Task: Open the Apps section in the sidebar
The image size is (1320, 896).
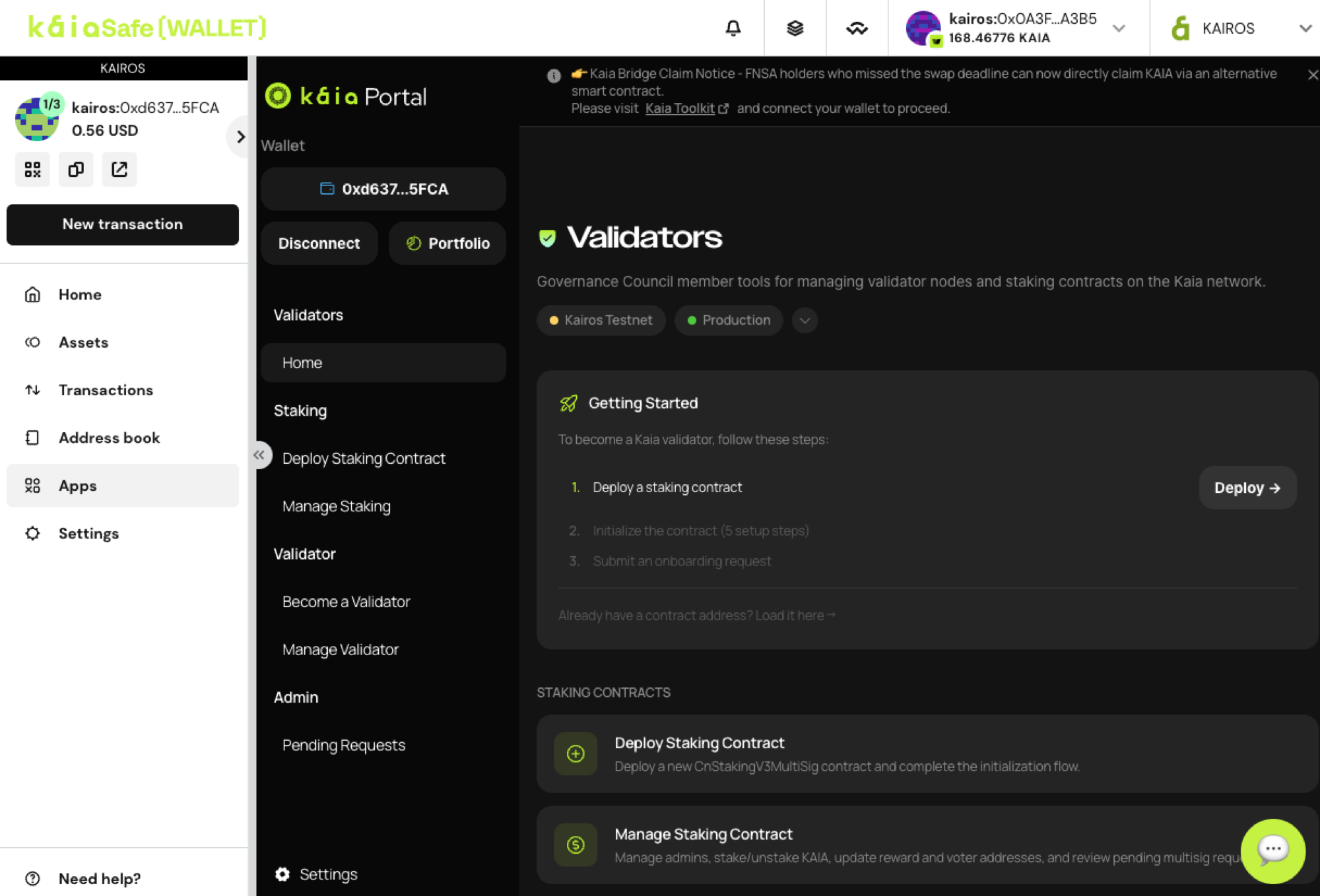Action: click(77, 486)
